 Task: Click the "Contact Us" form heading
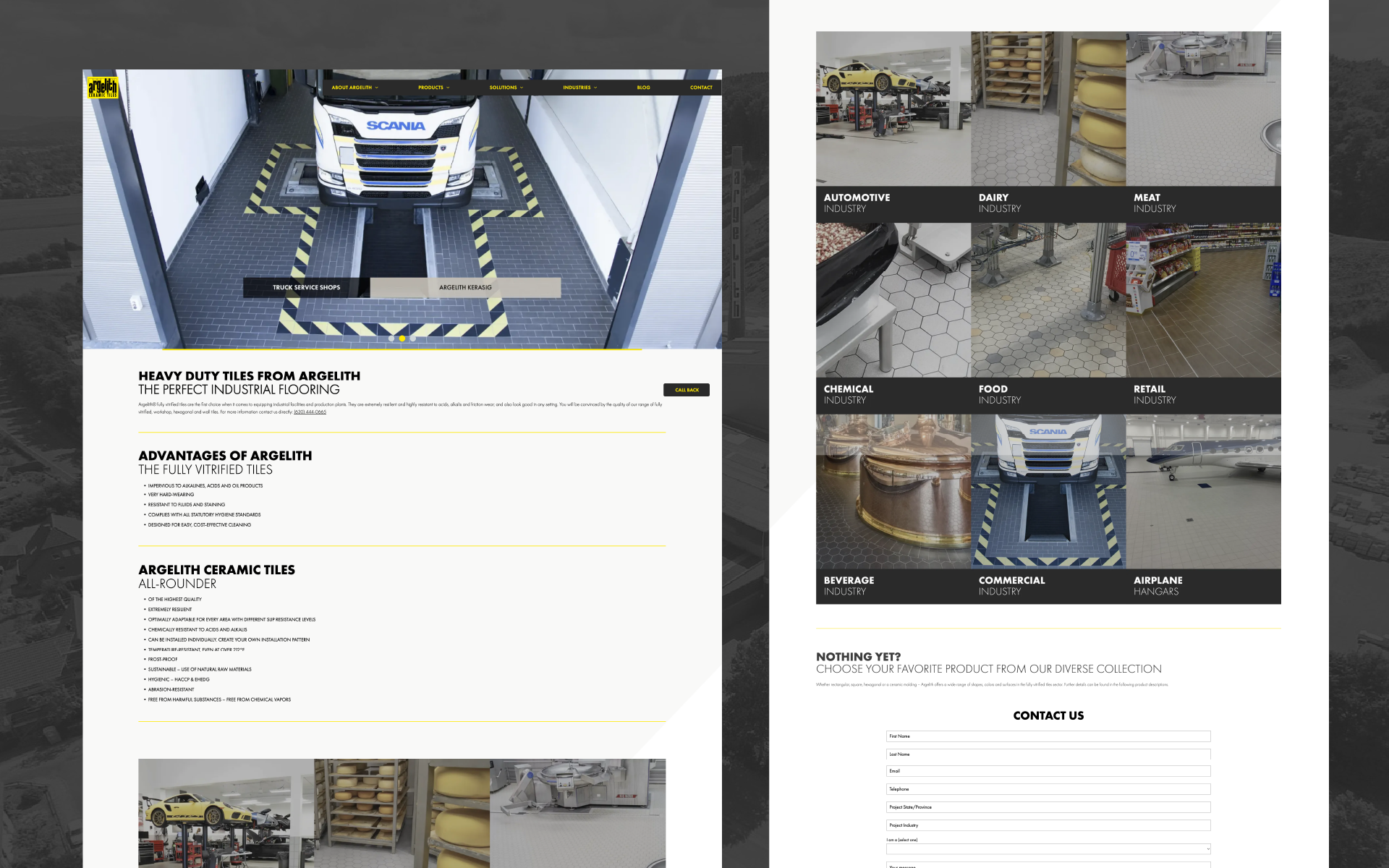coord(1048,715)
